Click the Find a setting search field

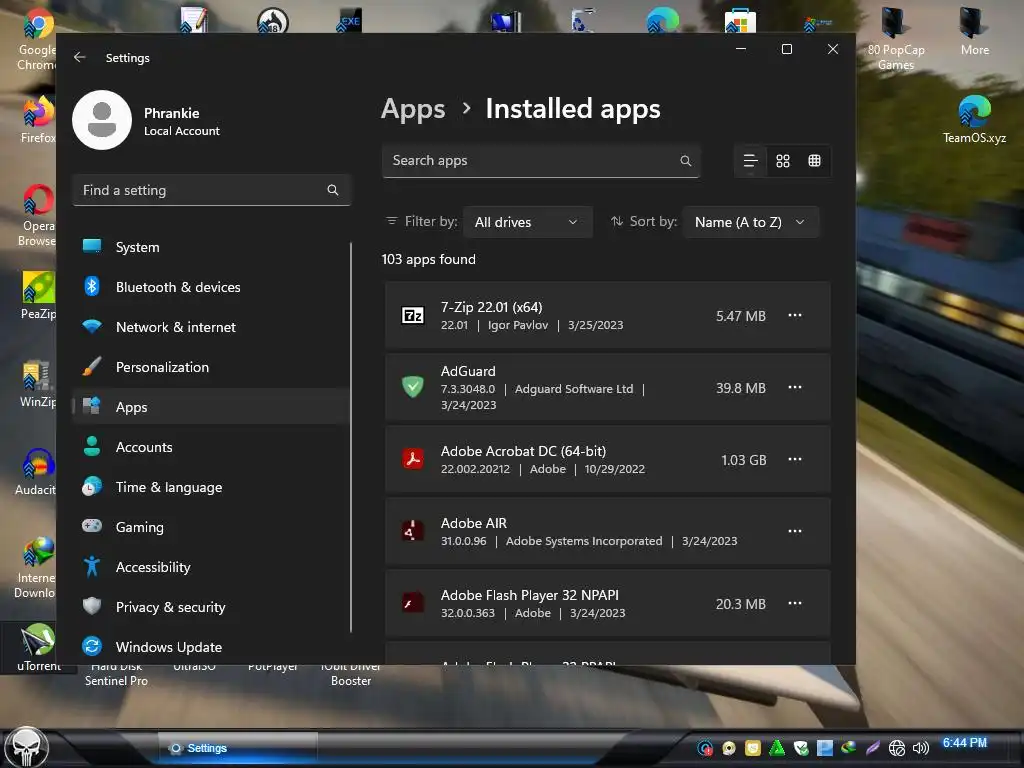(212, 190)
